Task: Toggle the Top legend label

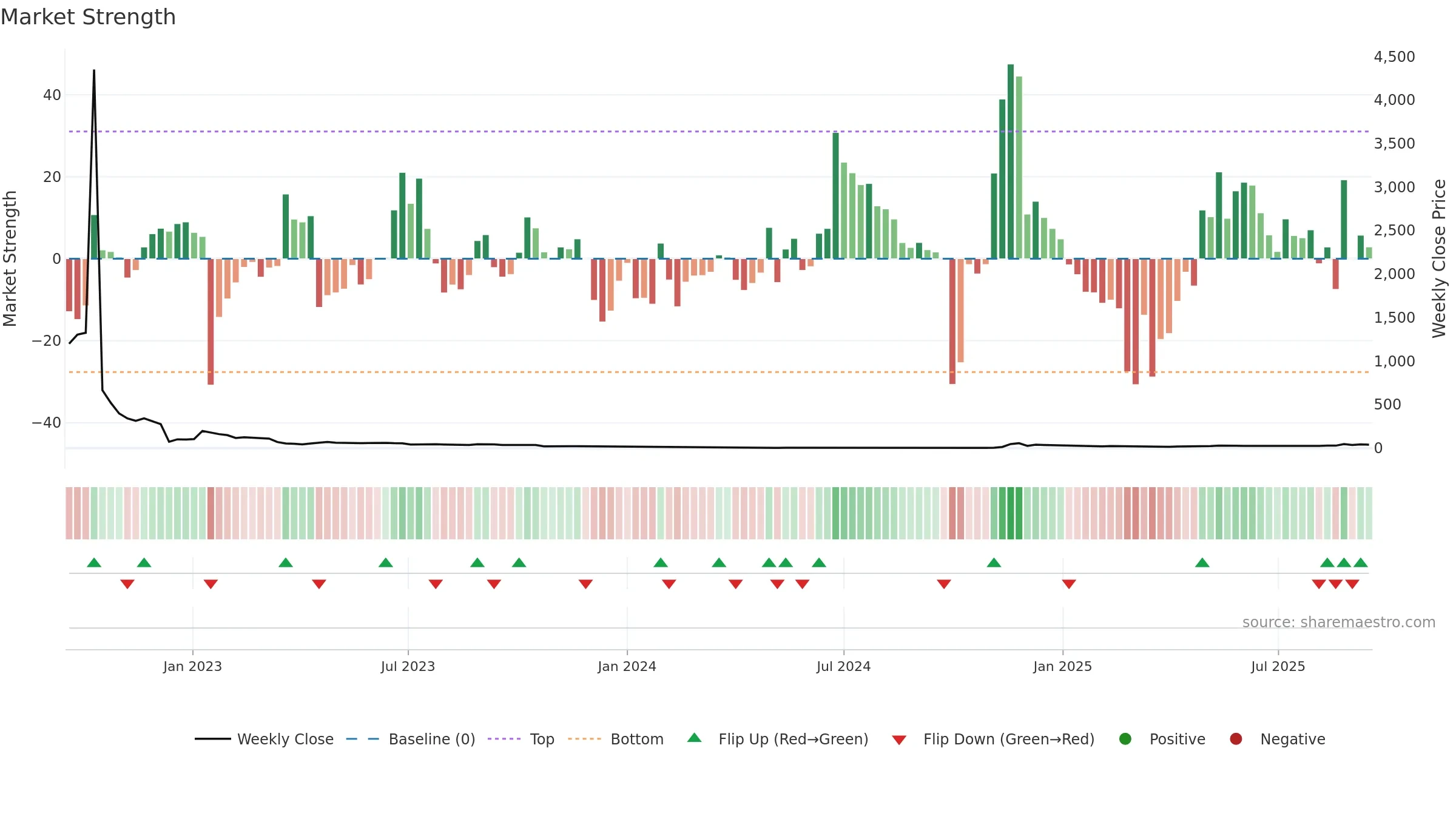Action: tap(542, 740)
